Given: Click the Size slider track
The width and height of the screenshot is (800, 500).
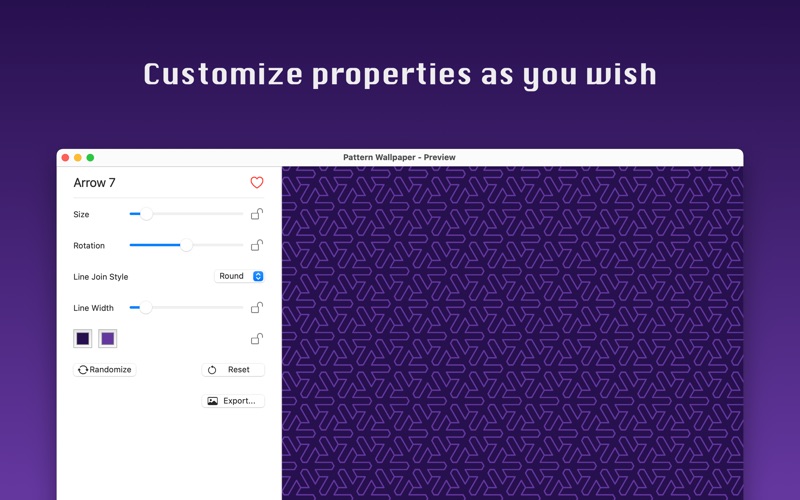Looking at the screenshot, I should (186, 214).
